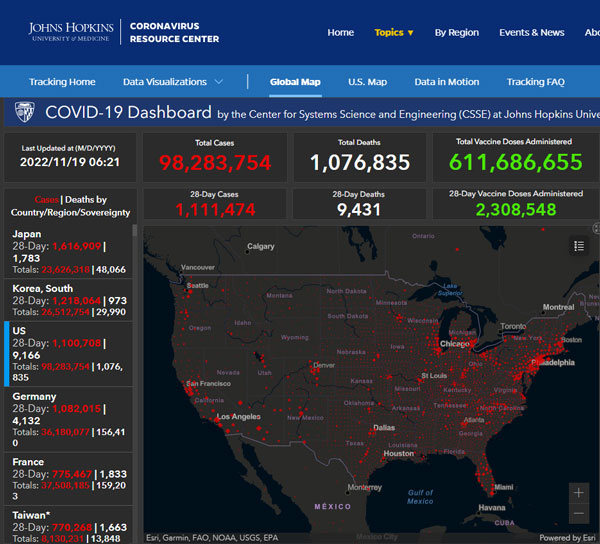Click the Total Deaths value 1,076,835
The height and width of the screenshot is (544, 600).
click(360, 162)
